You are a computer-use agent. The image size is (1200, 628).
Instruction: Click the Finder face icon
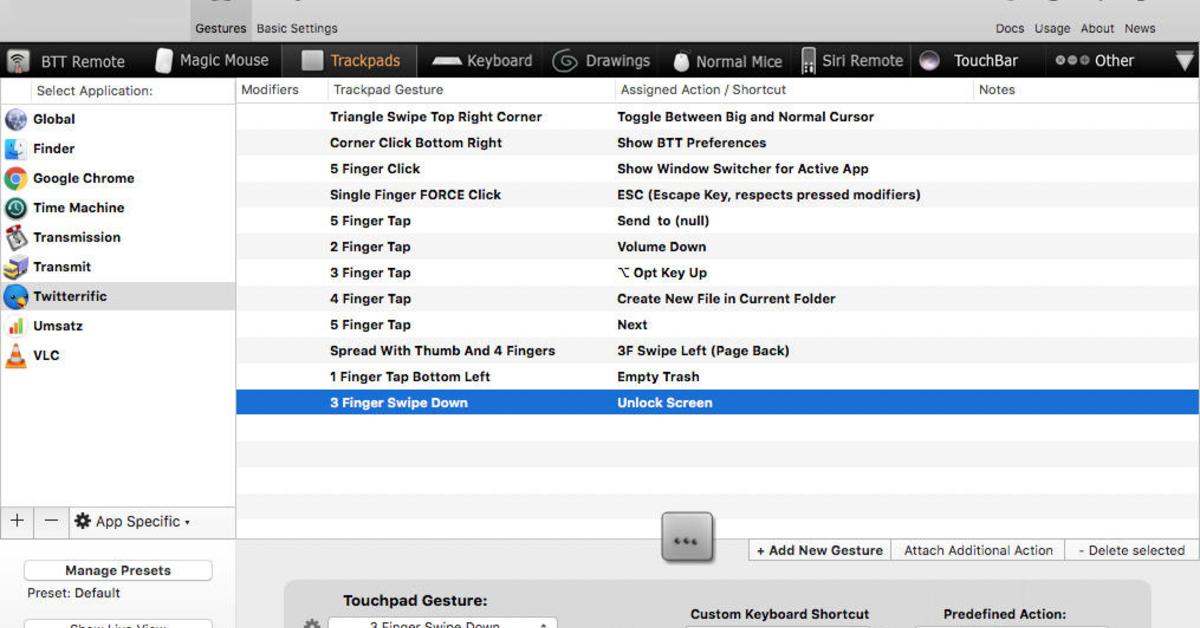pyautogui.click(x=16, y=149)
